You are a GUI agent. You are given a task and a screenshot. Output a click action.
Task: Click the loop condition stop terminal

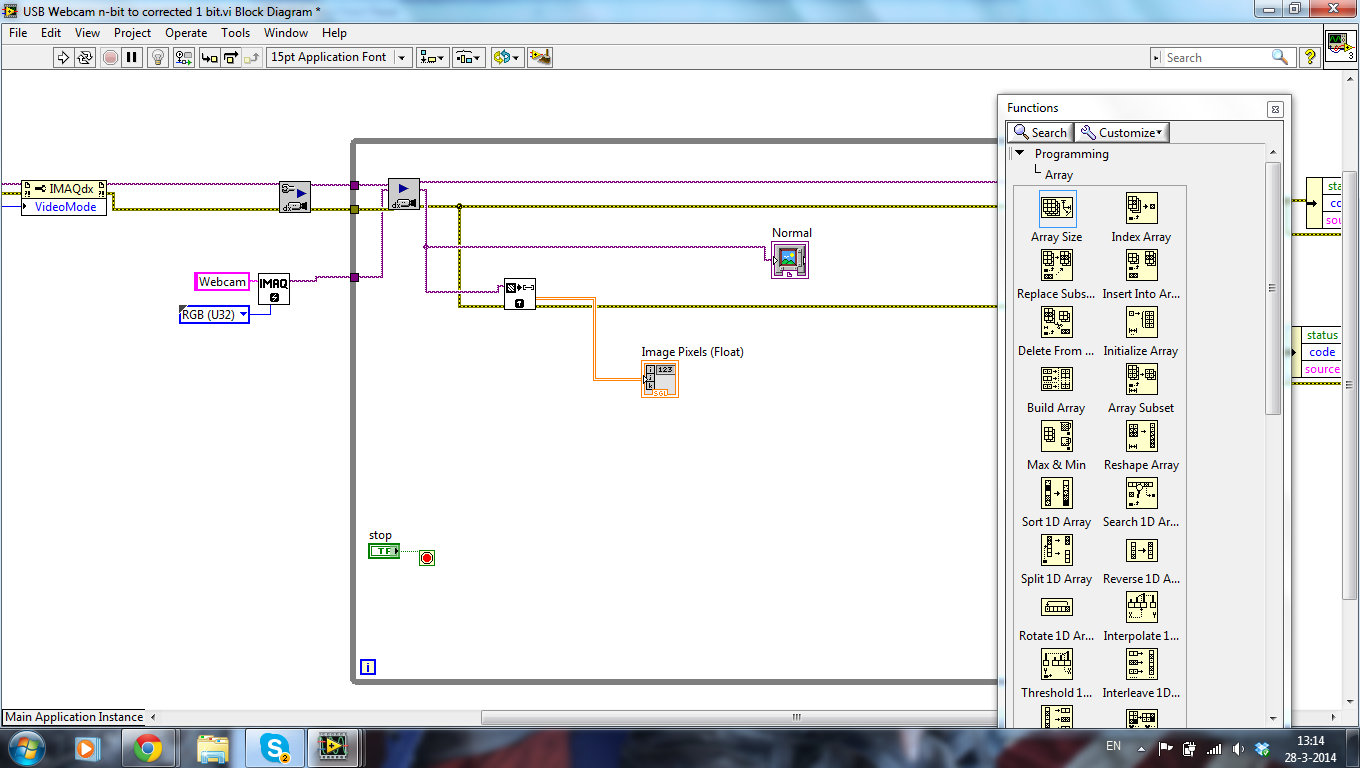(x=427, y=558)
